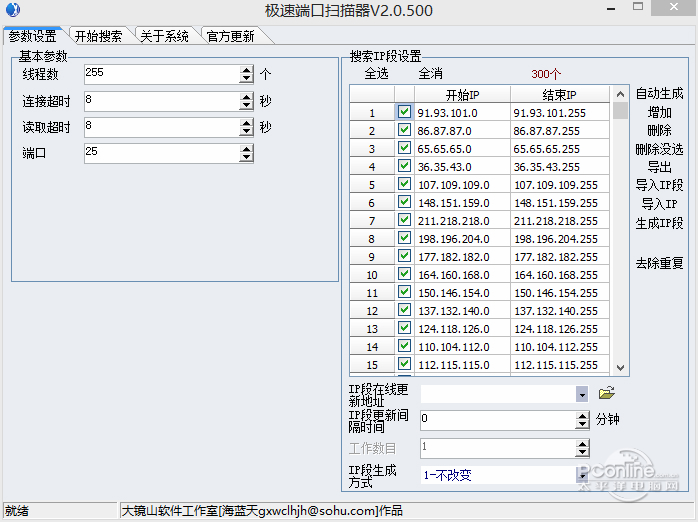Select row number 6 header
This screenshot has width=698, height=522.
tap(372, 203)
